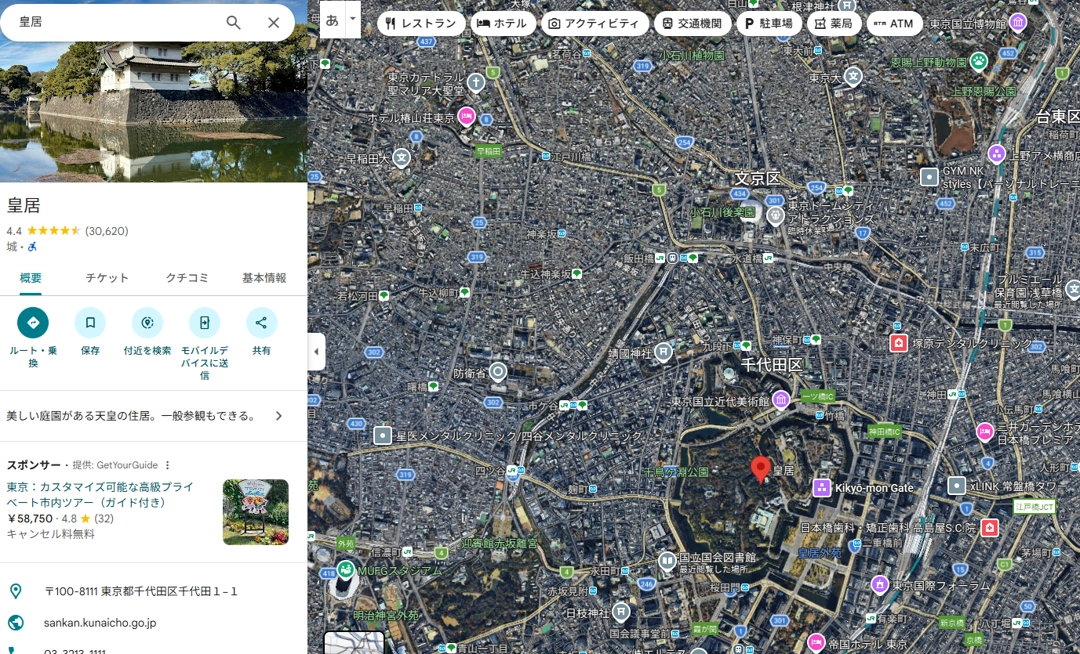Save 皇居 using the 保存 bookmark icon
This screenshot has height=654, width=1080.
click(x=90, y=322)
